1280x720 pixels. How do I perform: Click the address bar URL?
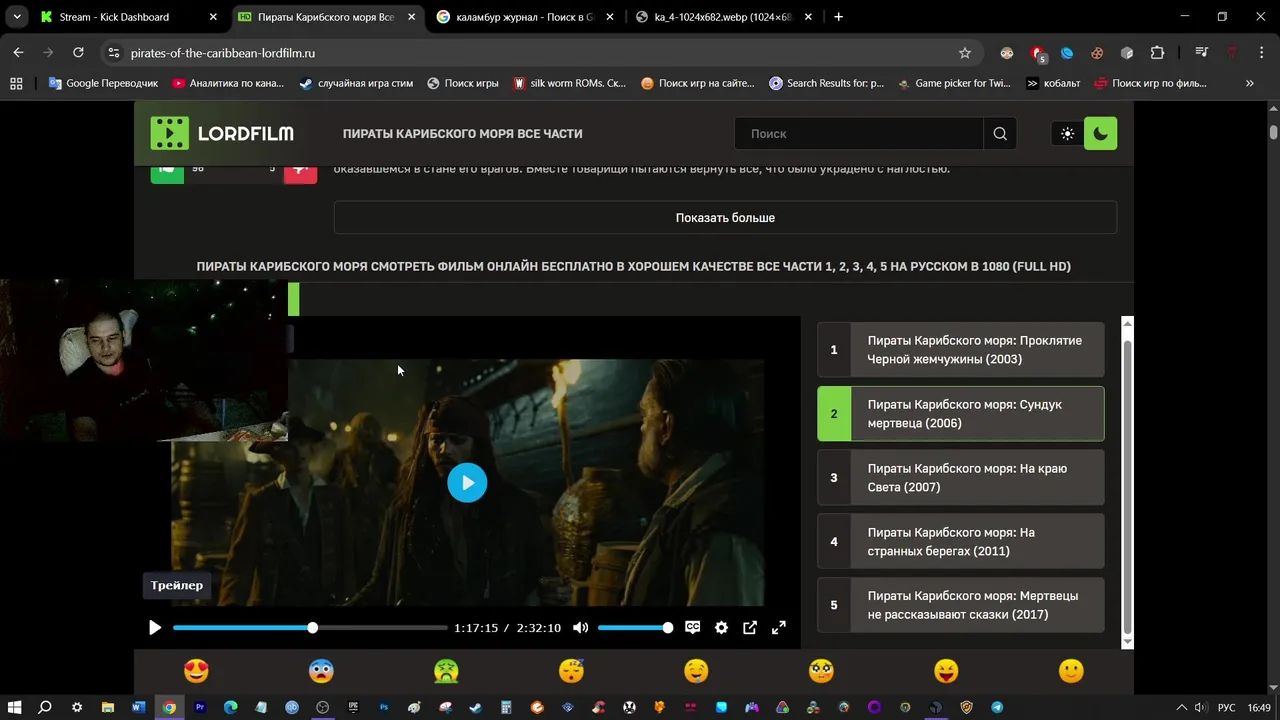pyautogui.click(x=223, y=53)
